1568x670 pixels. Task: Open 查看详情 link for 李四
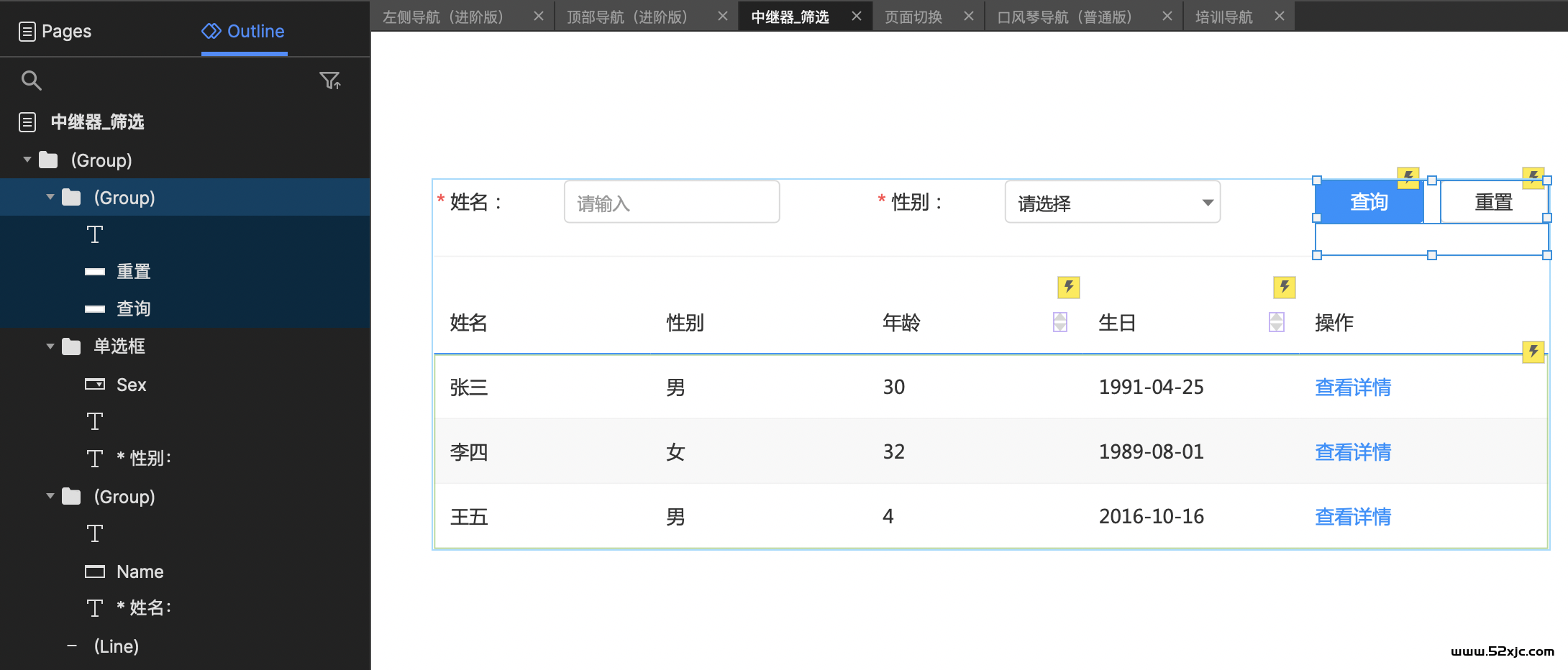pos(1352,452)
